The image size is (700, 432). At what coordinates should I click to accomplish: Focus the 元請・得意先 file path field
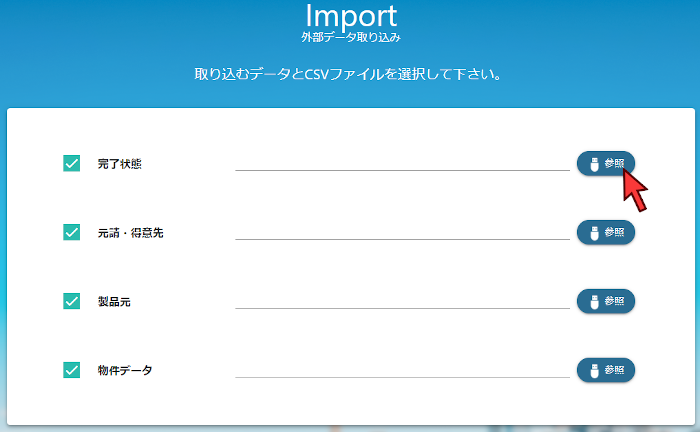click(402, 230)
